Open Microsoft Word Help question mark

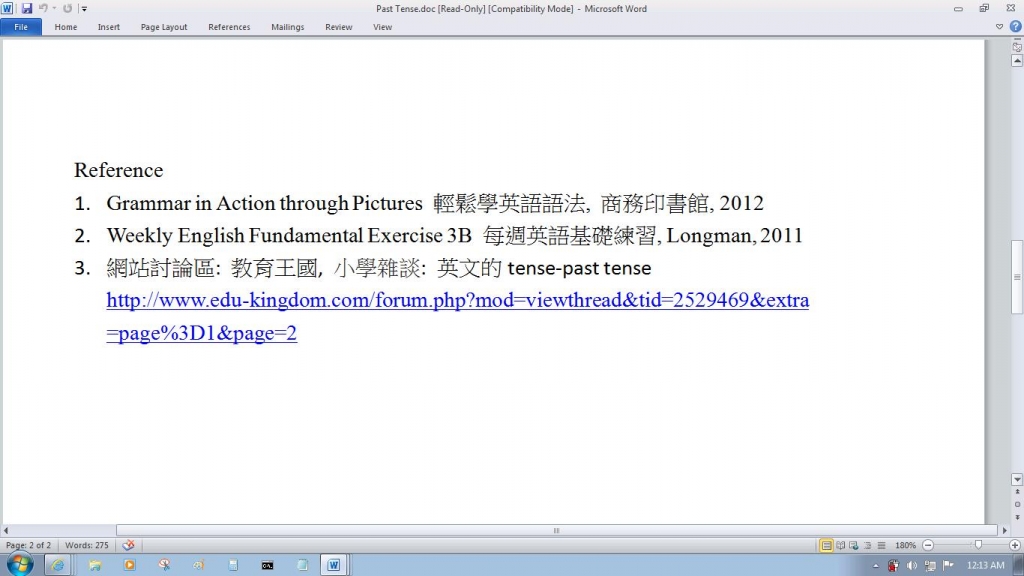1015,27
